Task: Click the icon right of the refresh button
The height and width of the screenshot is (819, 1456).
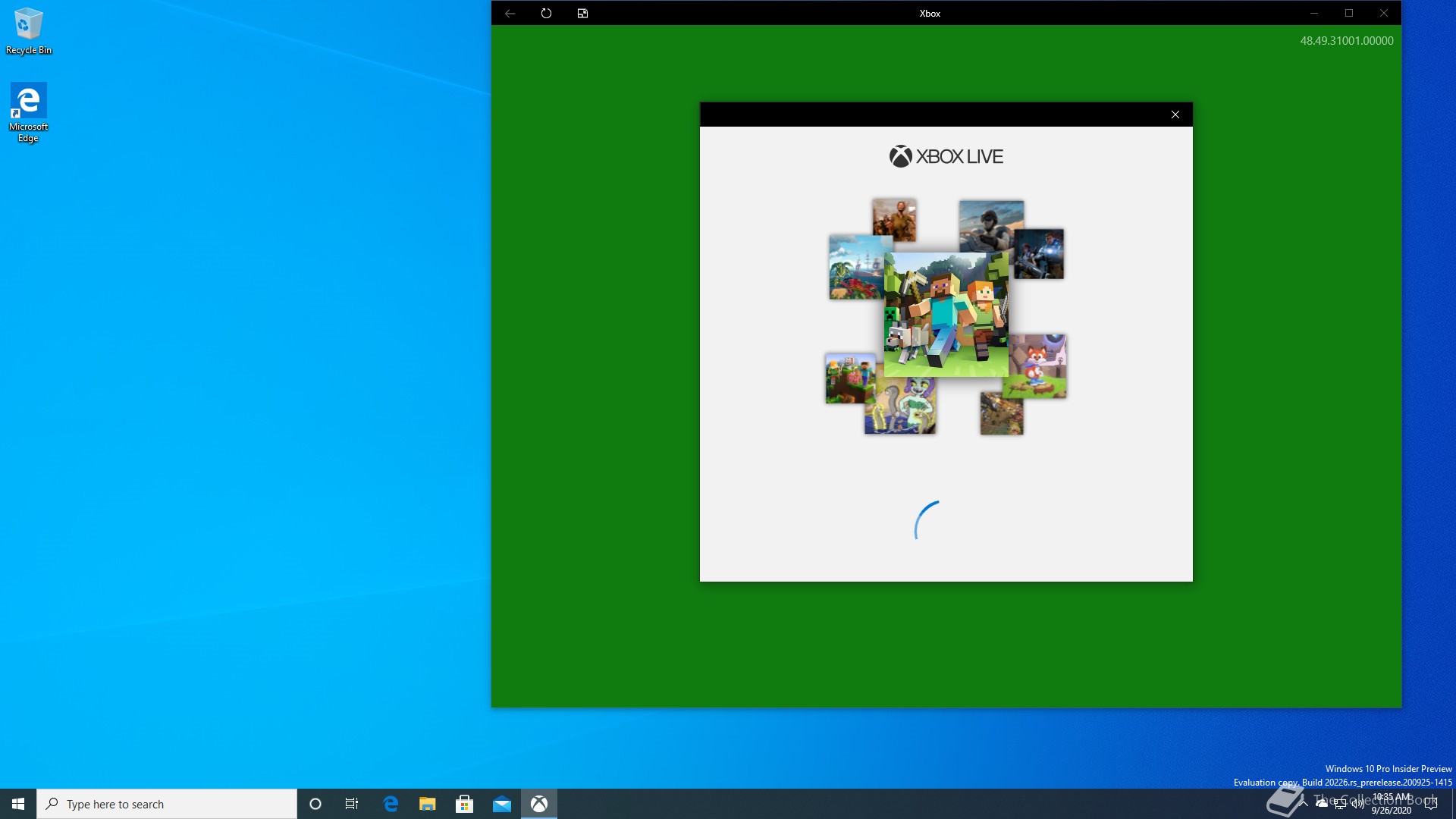Action: click(x=582, y=13)
